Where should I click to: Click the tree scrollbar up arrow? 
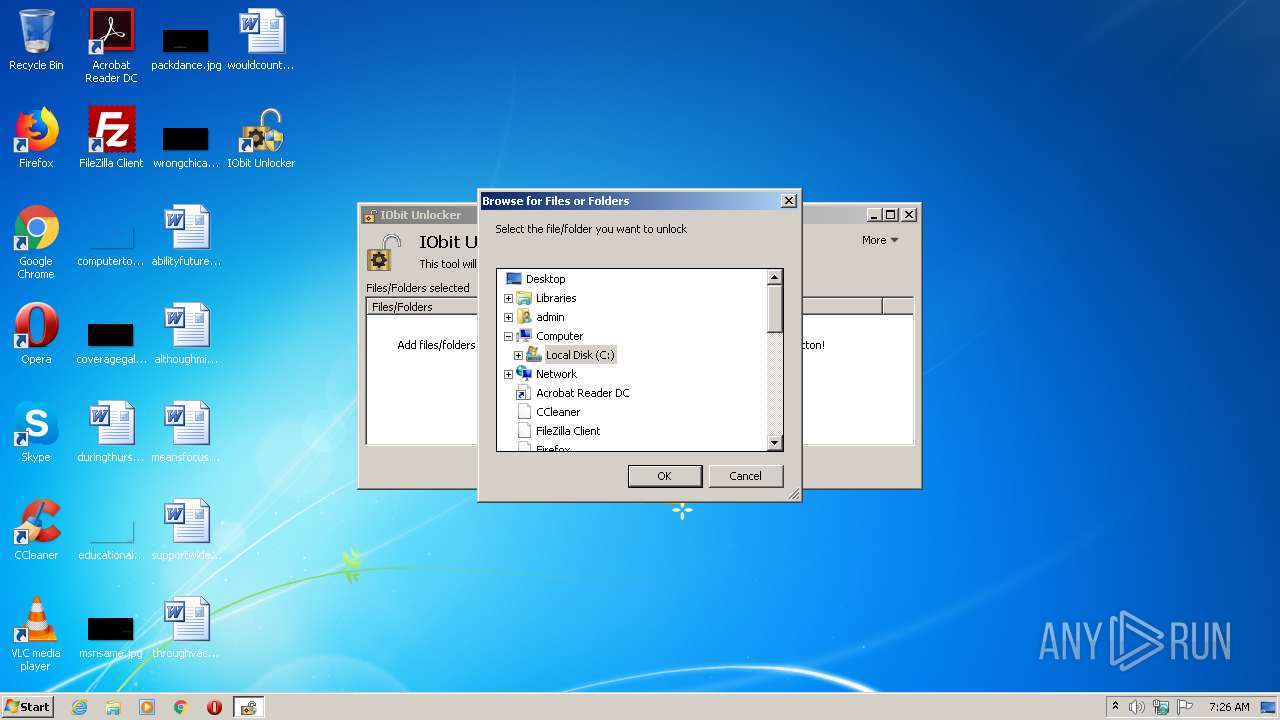point(774,277)
